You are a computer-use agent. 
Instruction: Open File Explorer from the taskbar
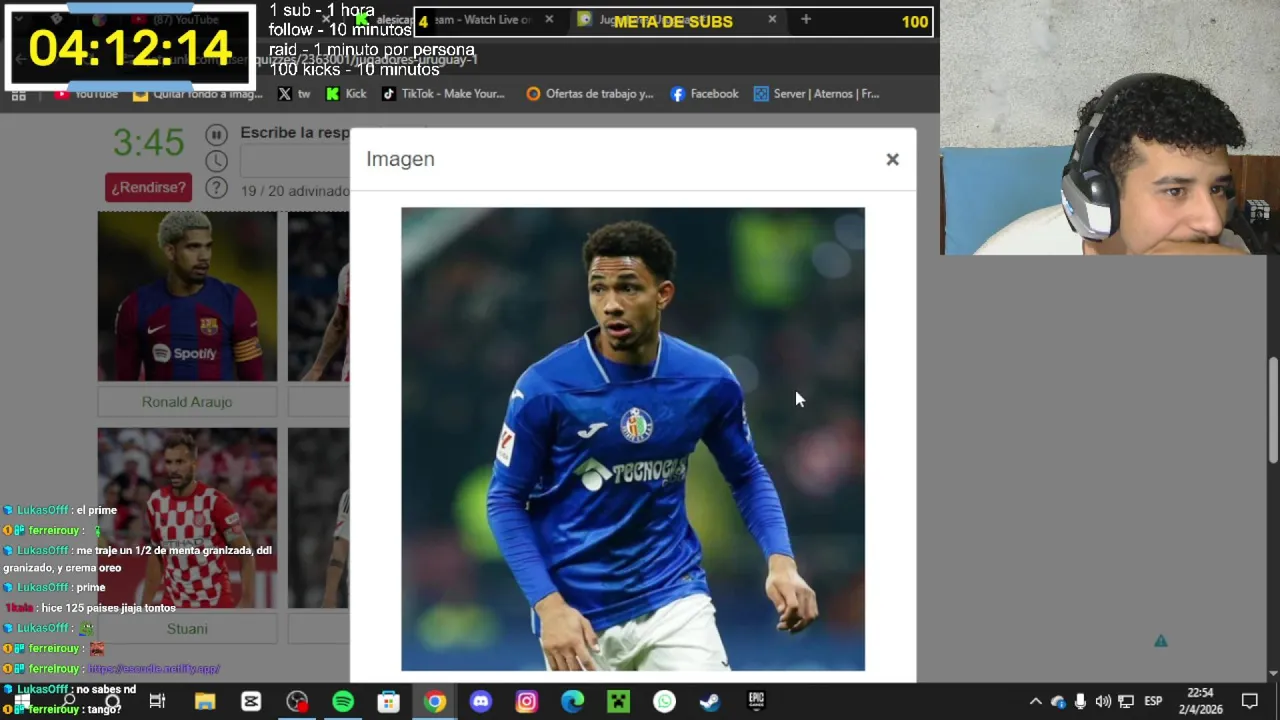tap(205, 701)
